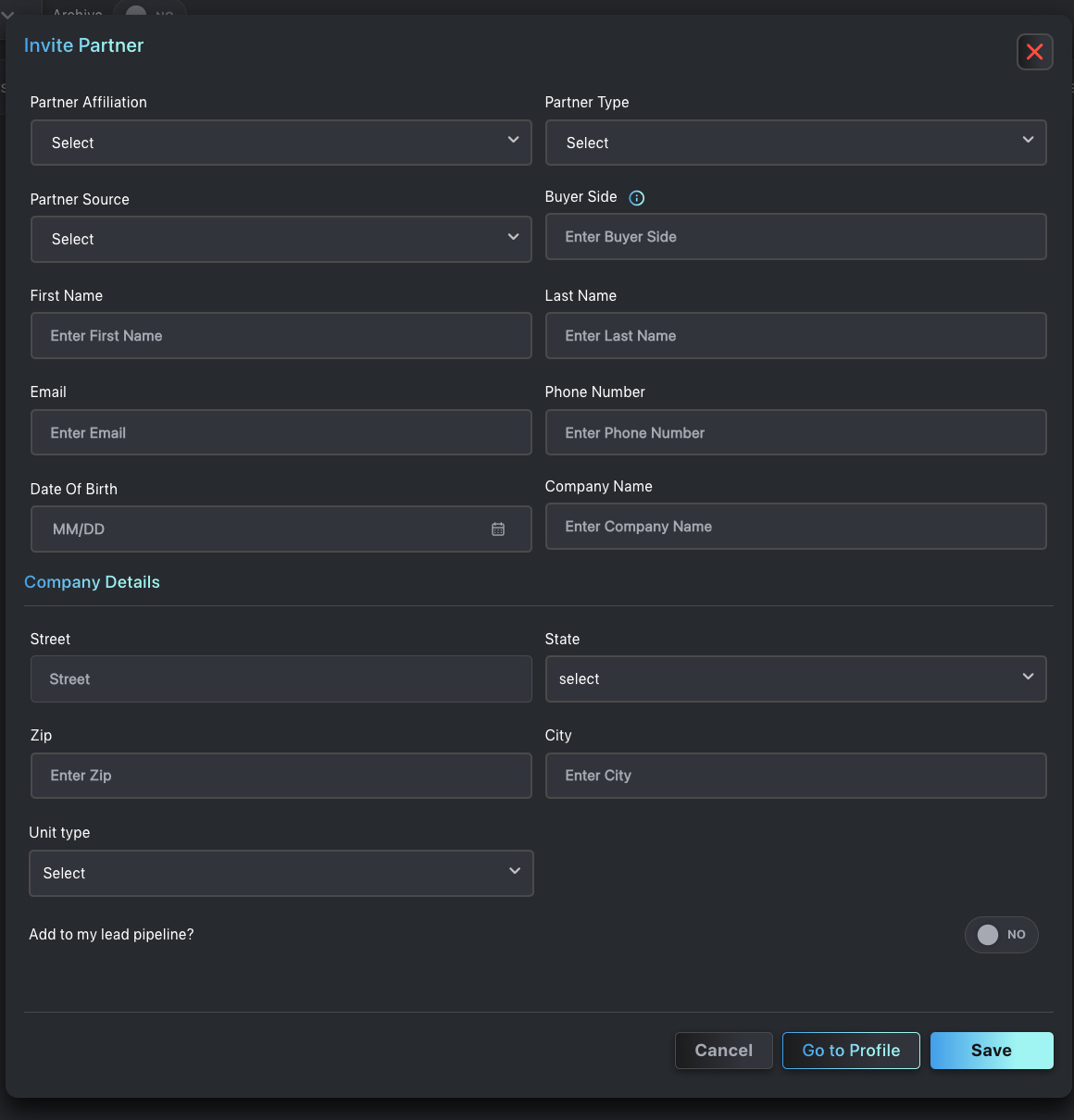Click the Buyer Side info icon
The image size is (1074, 1120).
coord(637,198)
